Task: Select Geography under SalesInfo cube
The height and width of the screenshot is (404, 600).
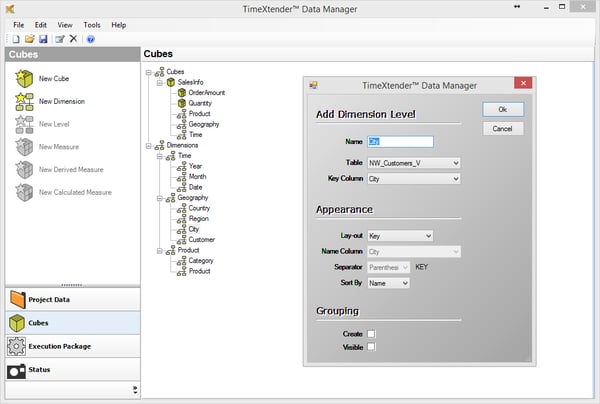Action: click(204, 124)
